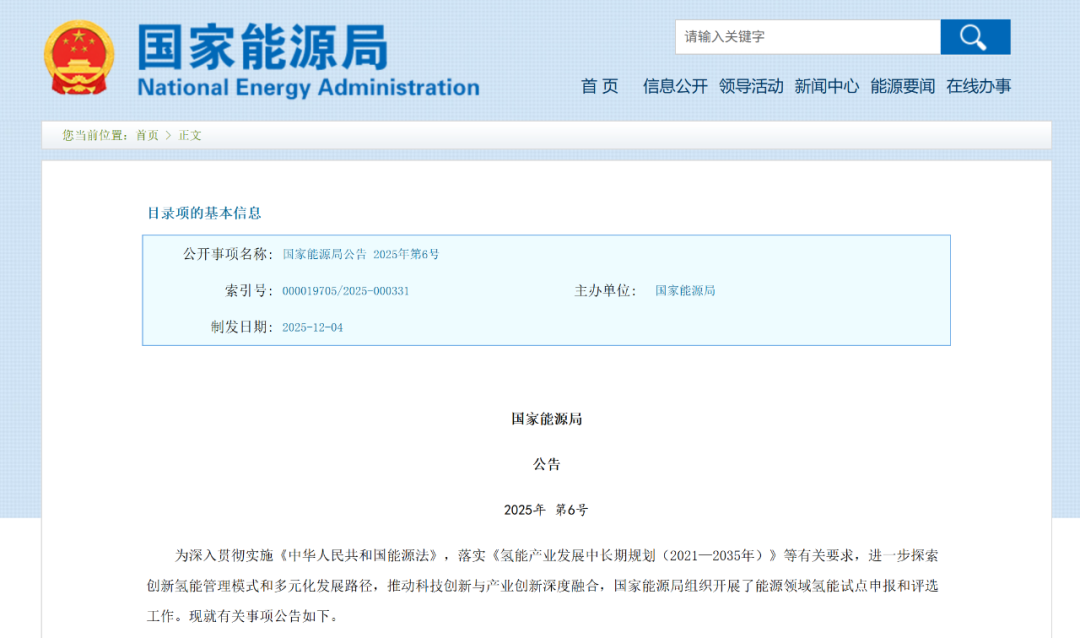Screen dimensions: 1080x638
Task: Select 新闻中心 in the navigation bar
Action: pyautogui.click(x=827, y=86)
